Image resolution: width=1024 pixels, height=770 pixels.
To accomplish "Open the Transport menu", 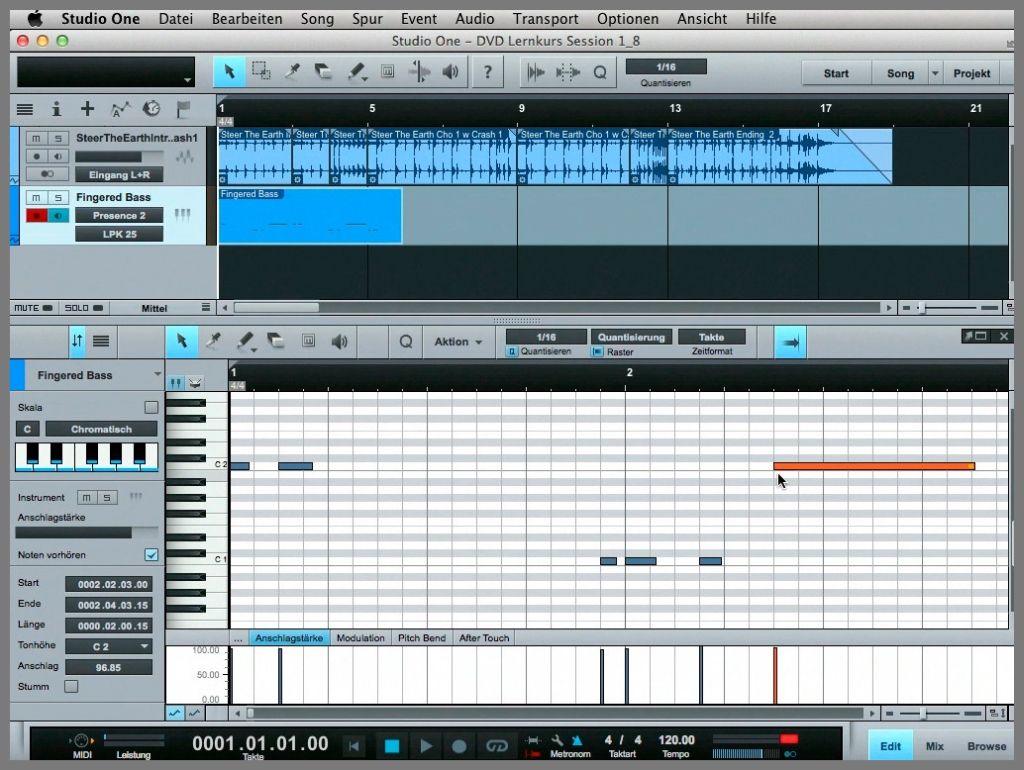I will (x=545, y=19).
